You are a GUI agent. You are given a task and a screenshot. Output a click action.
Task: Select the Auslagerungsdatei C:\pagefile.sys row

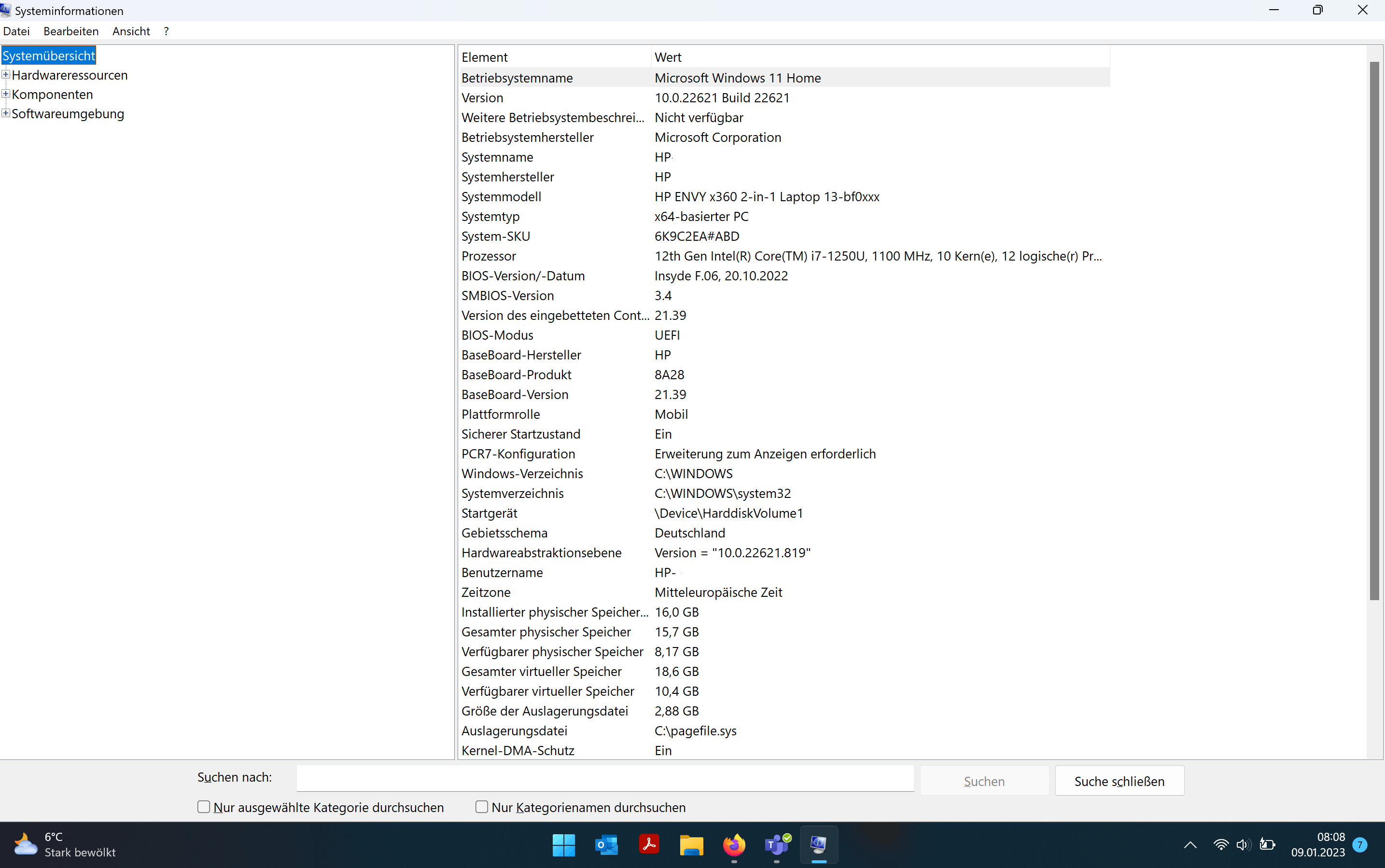[784, 731]
